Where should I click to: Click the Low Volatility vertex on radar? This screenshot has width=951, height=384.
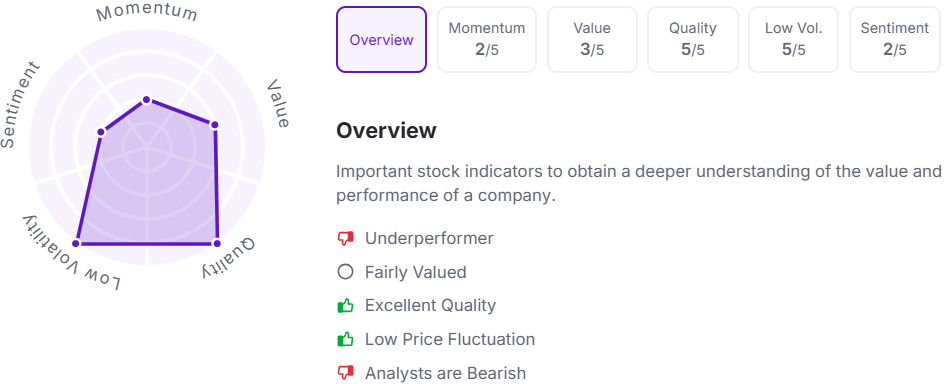point(76,243)
